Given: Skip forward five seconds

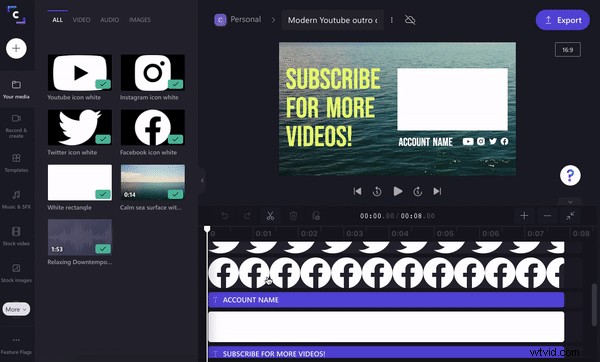Looking at the screenshot, I should point(417,191).
